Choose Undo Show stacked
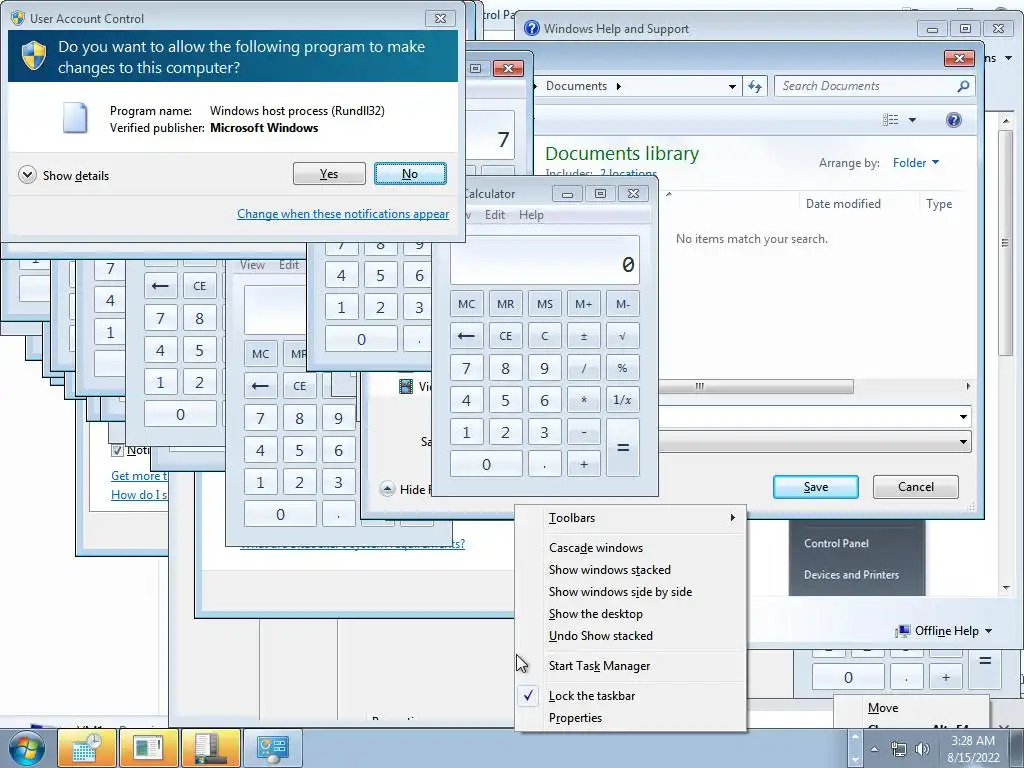 [x=631, y=636]
